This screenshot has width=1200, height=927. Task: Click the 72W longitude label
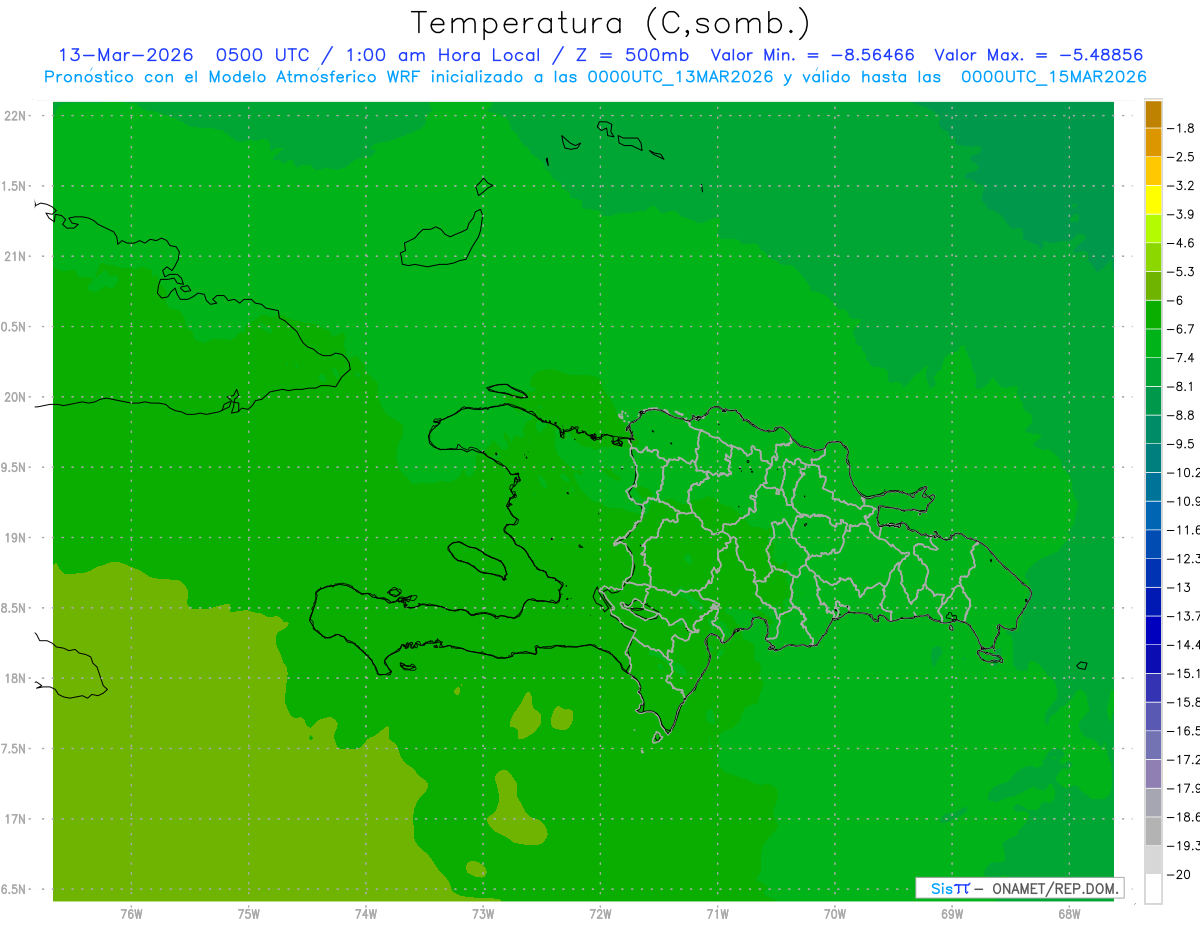click(x=600, y=914)
